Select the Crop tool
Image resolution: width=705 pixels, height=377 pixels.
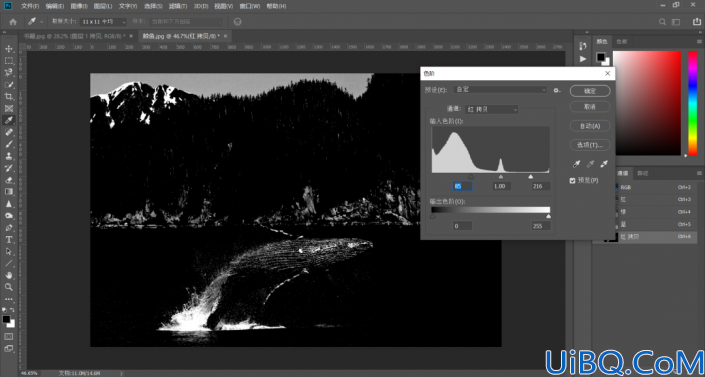point(9,96)
